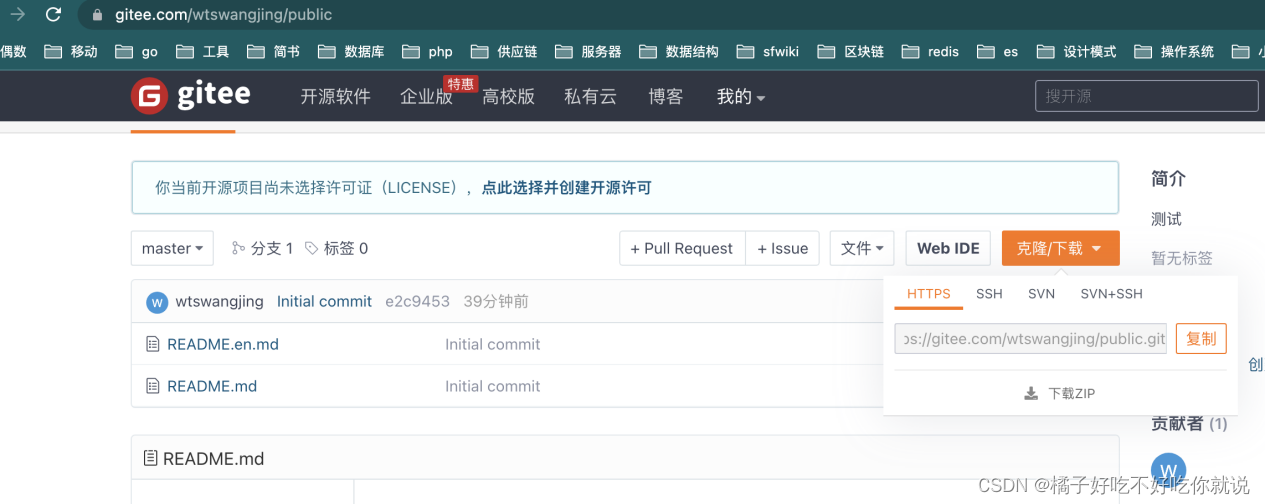Click the + Pull Request button
The width and height of the screenshot is (1265, 504).
point(682,248)
